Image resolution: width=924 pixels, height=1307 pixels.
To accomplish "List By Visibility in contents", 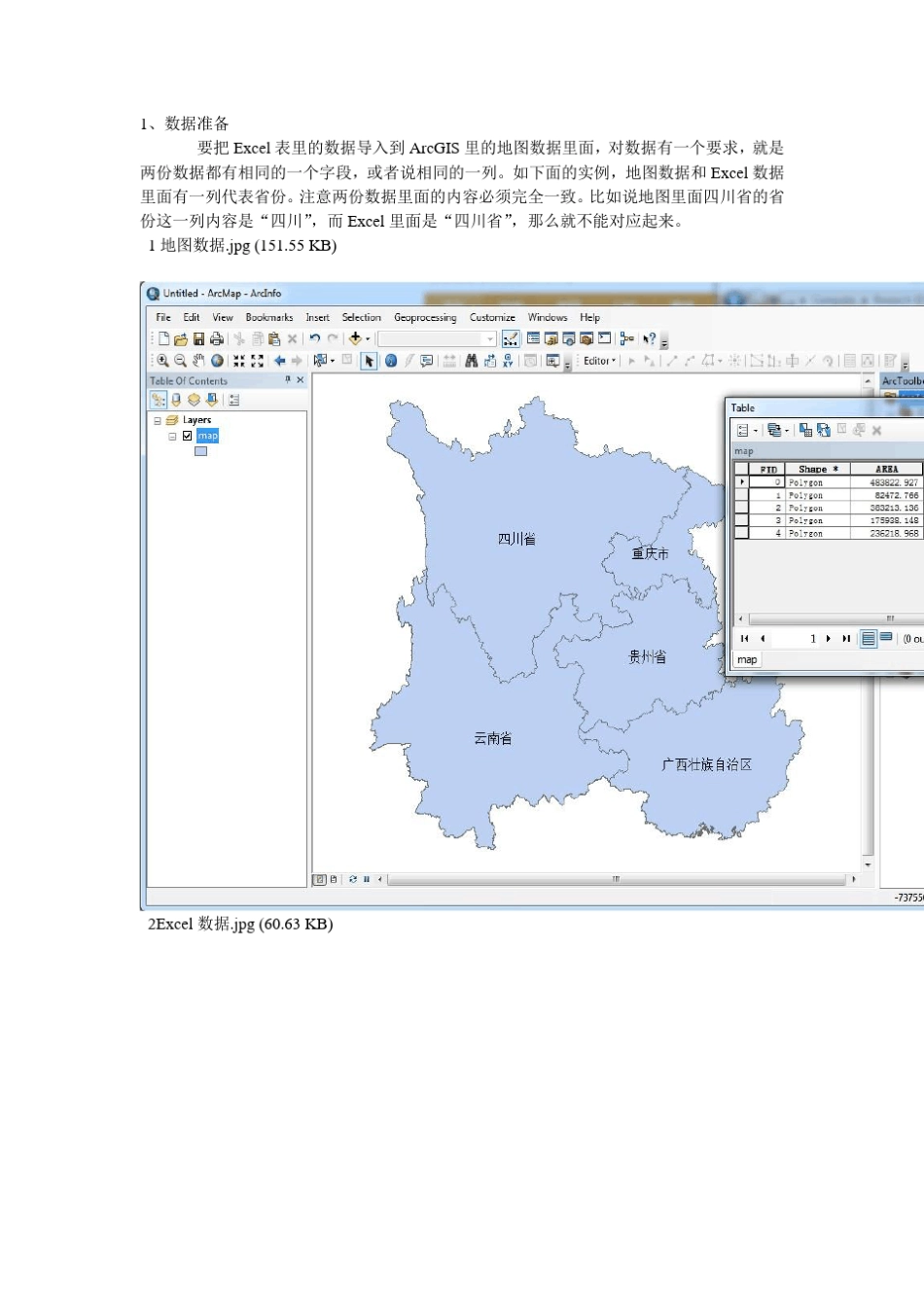I will coord(194,400).
